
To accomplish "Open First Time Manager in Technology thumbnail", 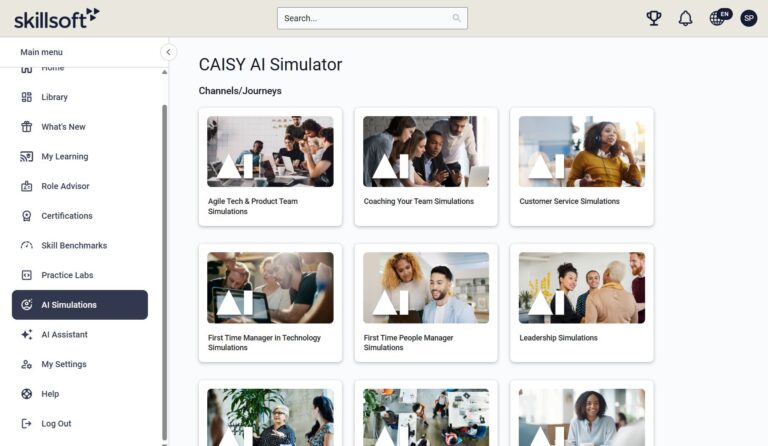I will pyautogui.click(x=270, y=288).
